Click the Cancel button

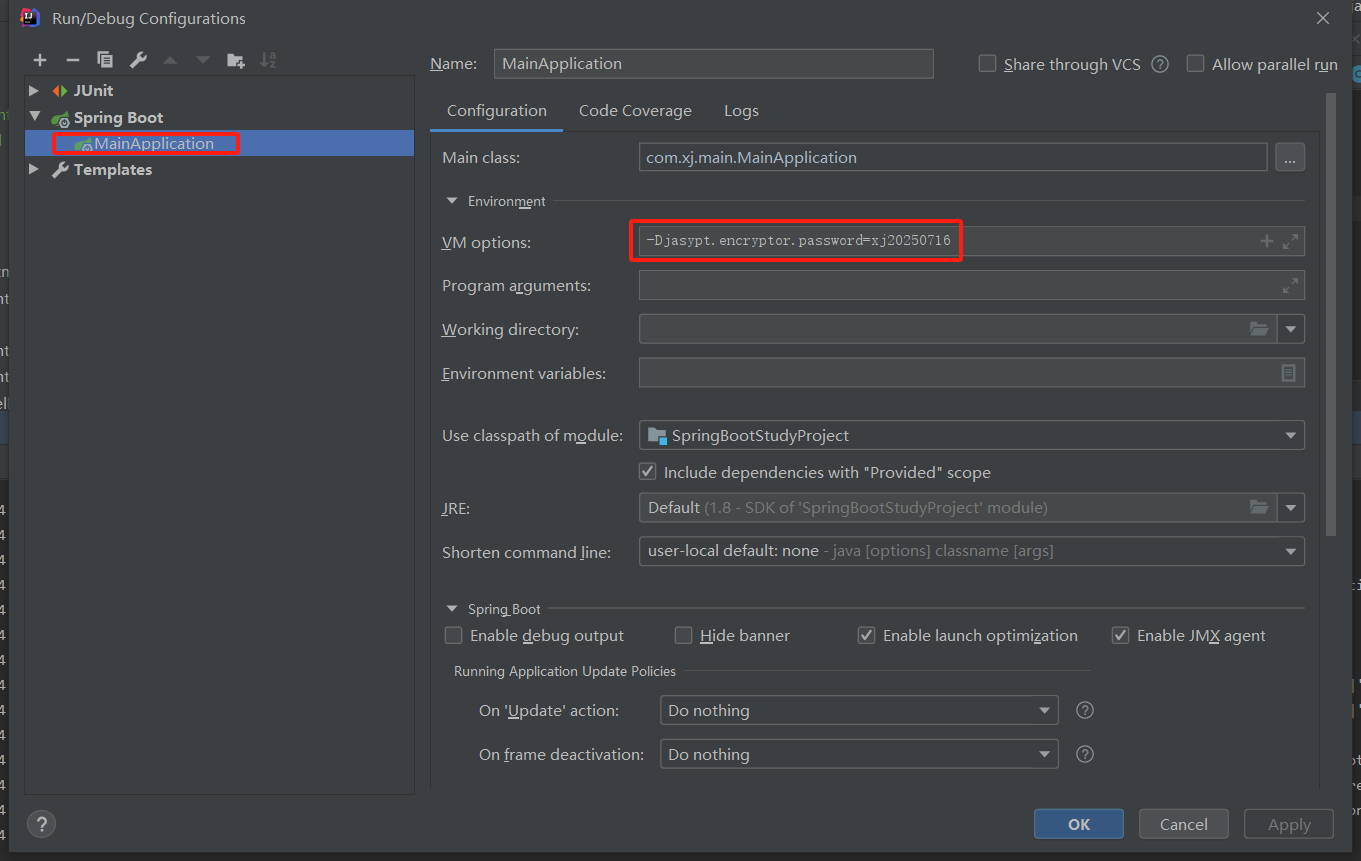[x=1184, y=824]
